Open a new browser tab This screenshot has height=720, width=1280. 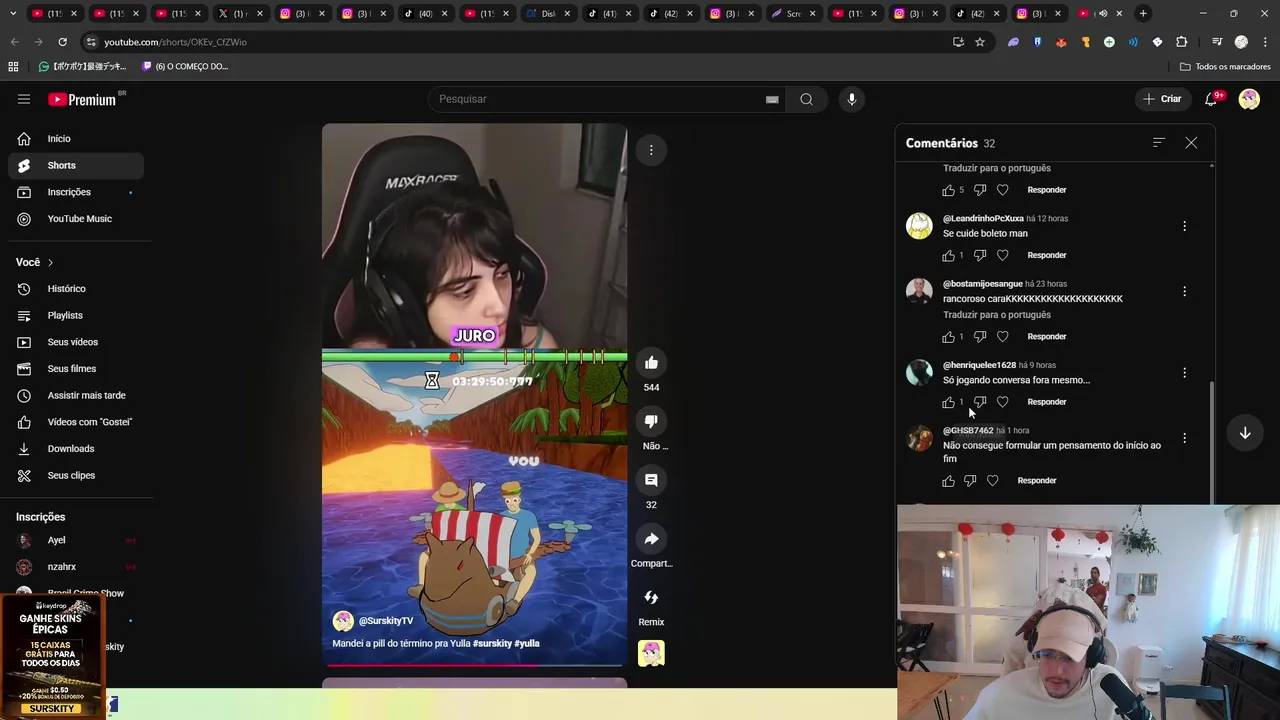click(1143, 14)
